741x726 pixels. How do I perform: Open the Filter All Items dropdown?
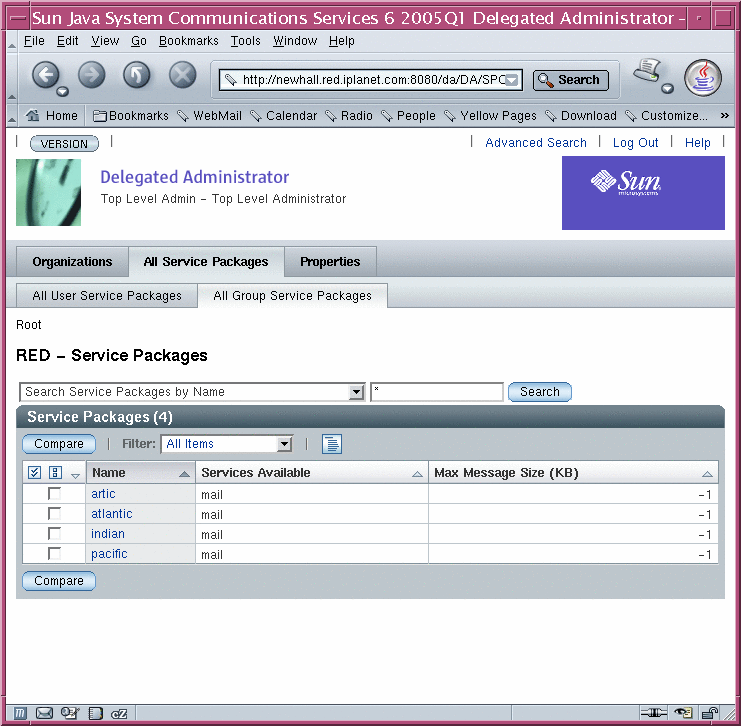click(x=227, y=444)
